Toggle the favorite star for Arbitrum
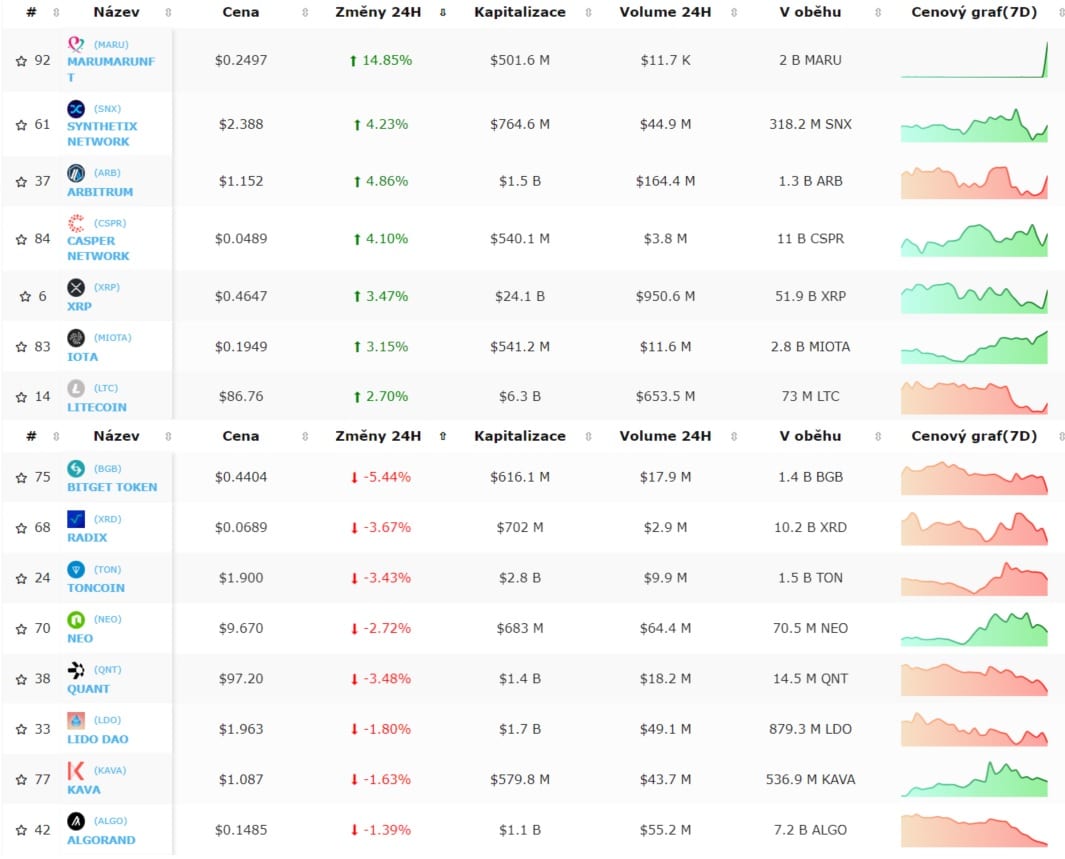 click(21, 182)
